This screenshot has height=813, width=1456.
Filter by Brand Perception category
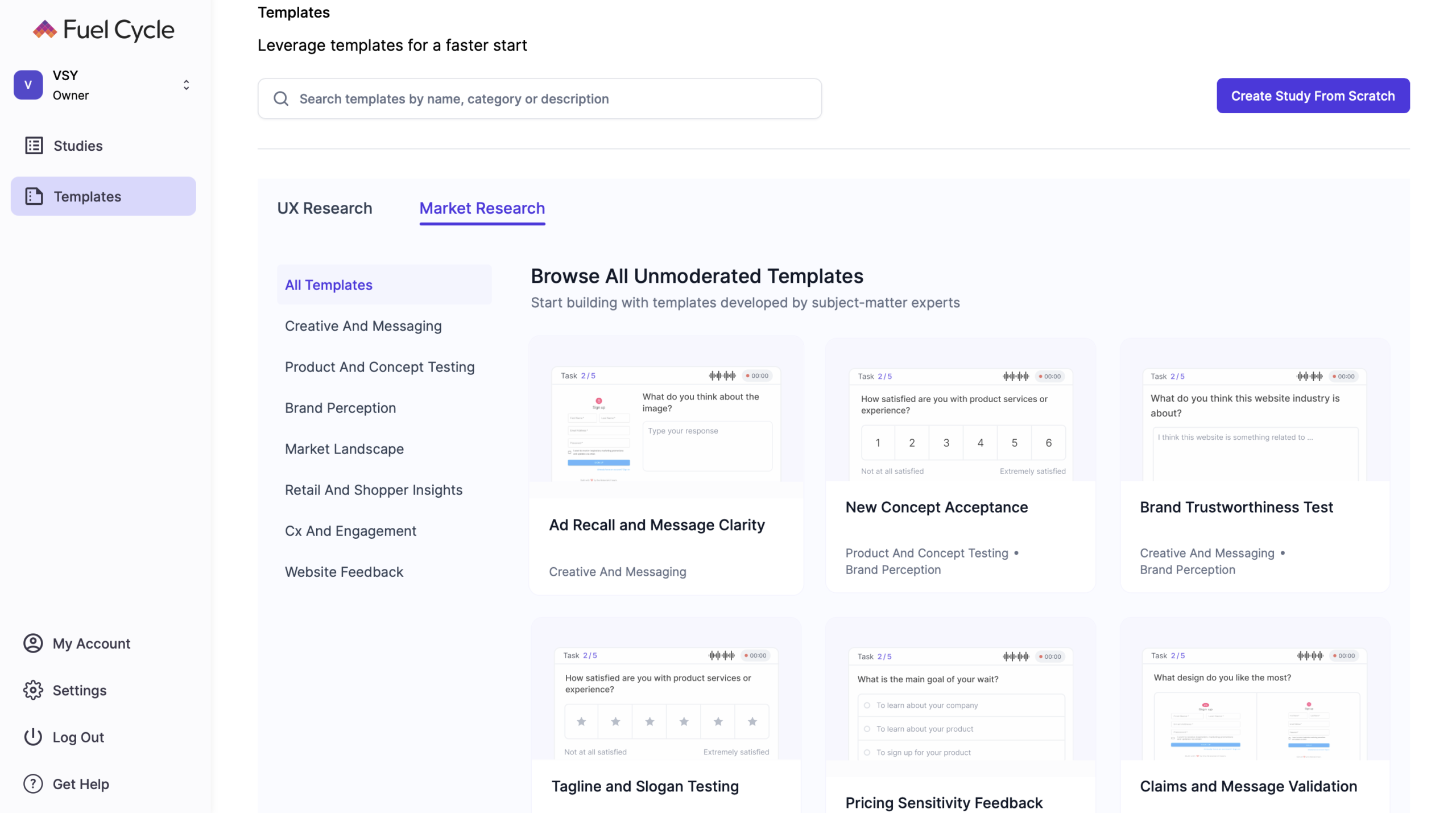tap(340, 408)
